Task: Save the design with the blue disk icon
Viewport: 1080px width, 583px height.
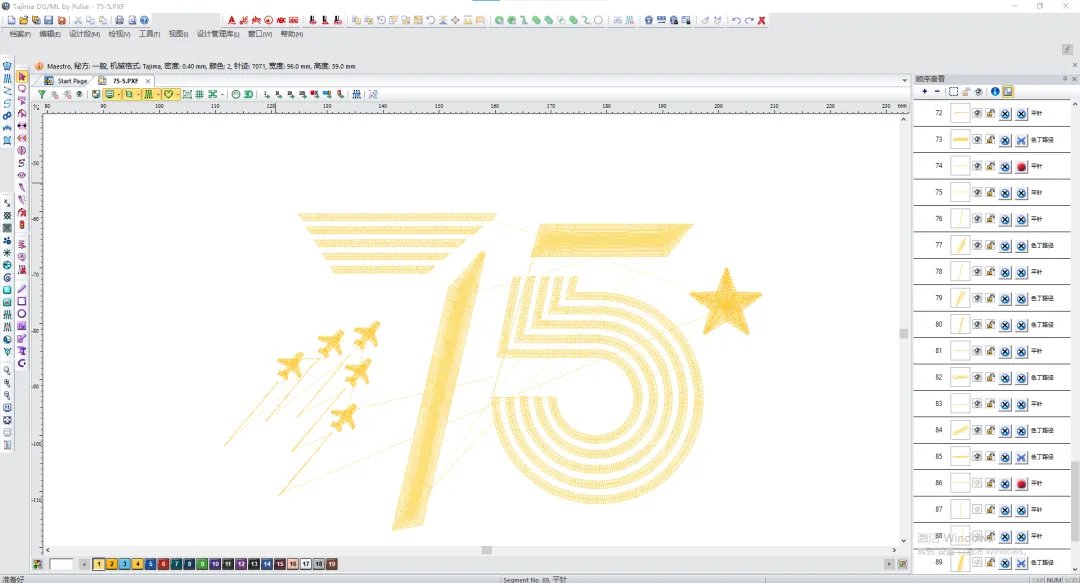Action: click(49, 20)
